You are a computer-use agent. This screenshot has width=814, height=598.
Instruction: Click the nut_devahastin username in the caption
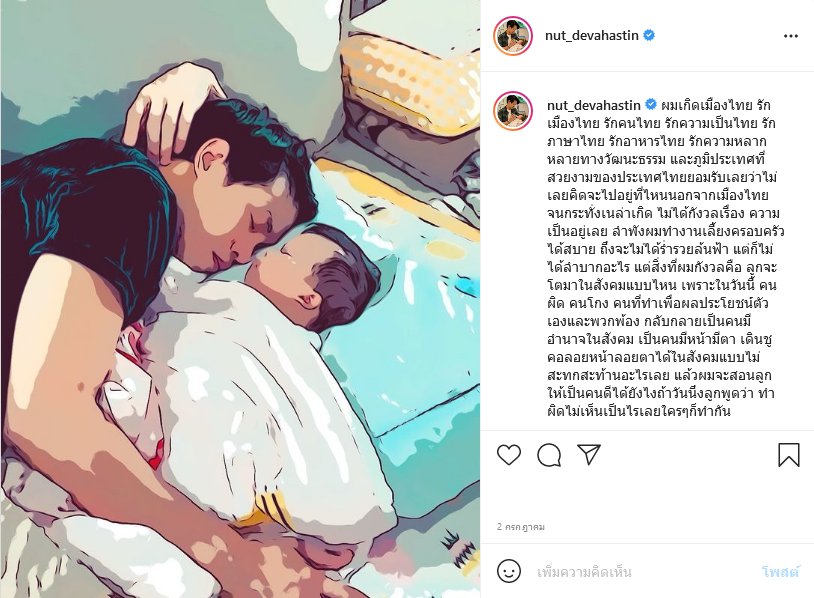coord(594,105)
